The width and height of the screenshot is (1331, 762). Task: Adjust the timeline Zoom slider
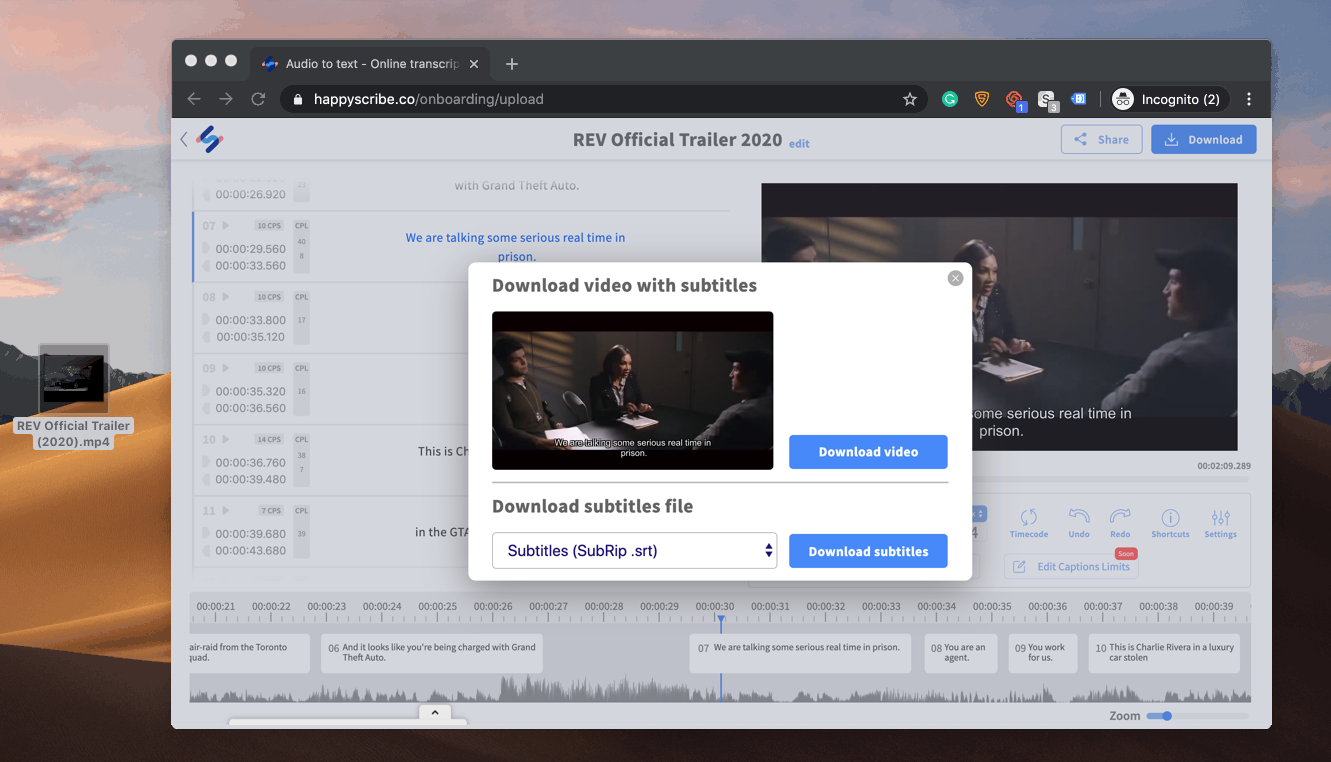[1166, 716]
